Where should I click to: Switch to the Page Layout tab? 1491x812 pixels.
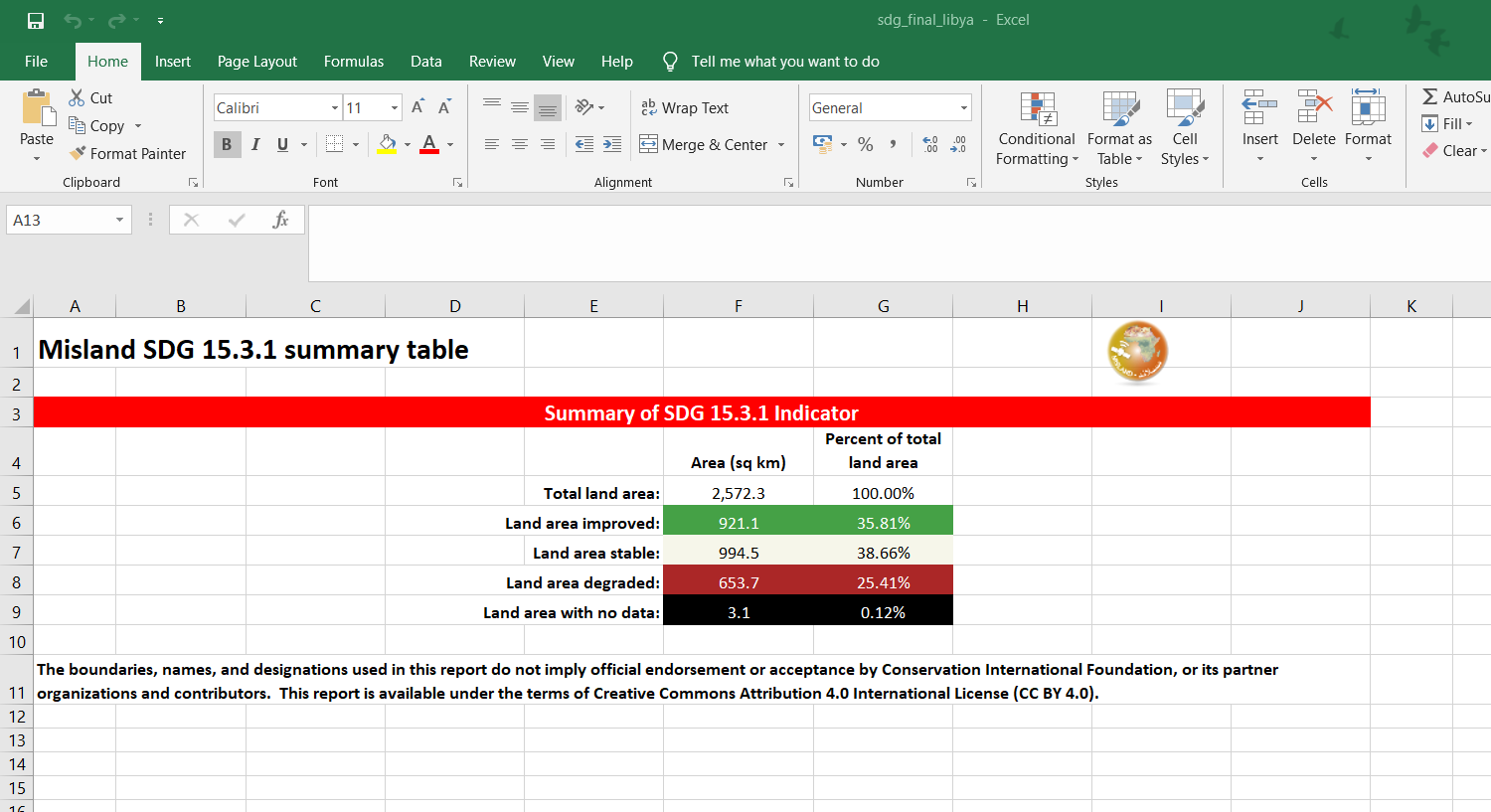coord(257,61)
